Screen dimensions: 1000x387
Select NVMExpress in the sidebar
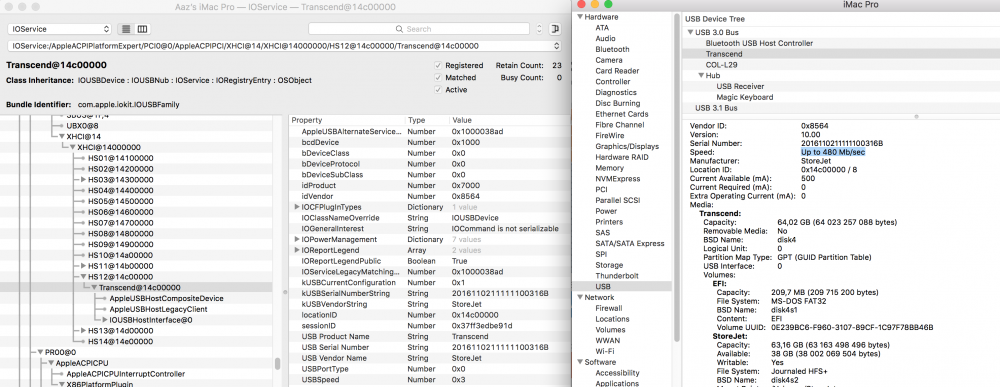618,179
